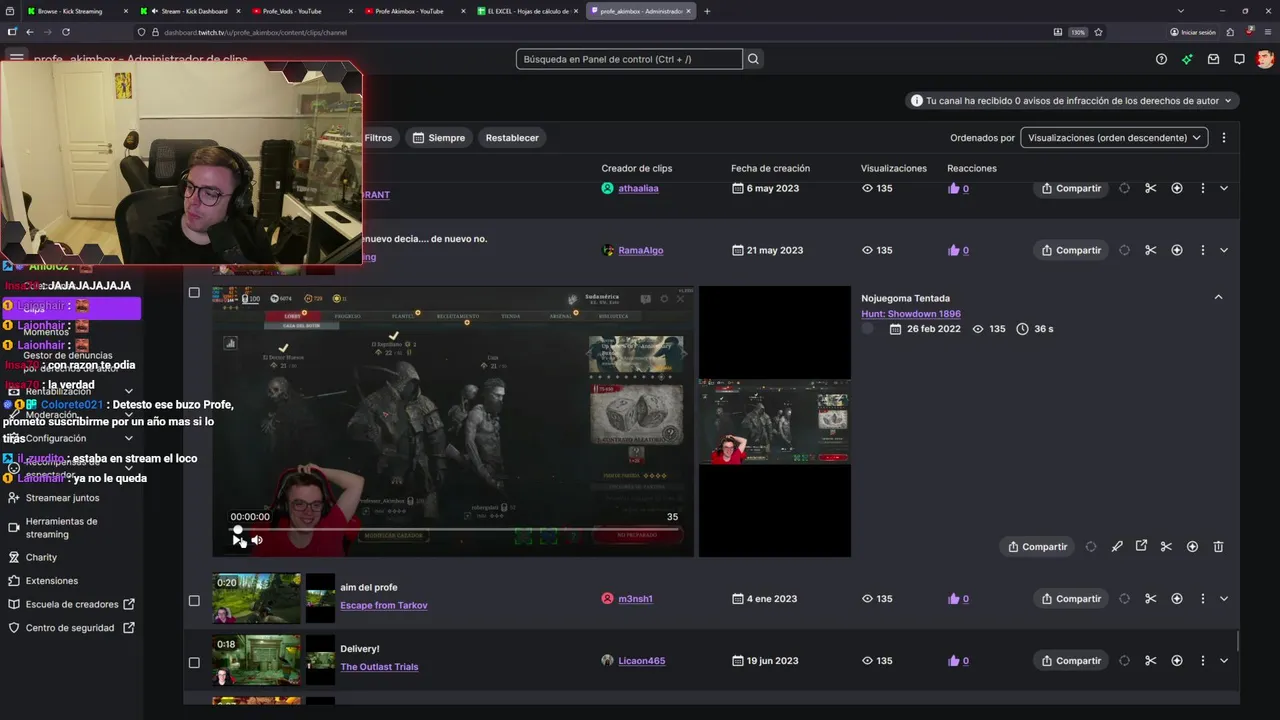
Task: Click the scissors icon in the m3nsh1 row
Action: click(x=1150, y=599)
